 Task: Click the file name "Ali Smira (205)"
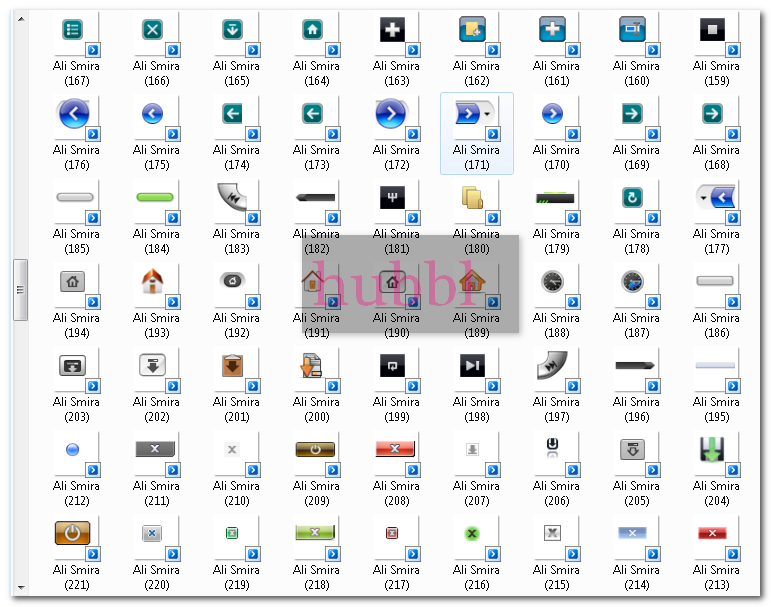coord(636,493)
